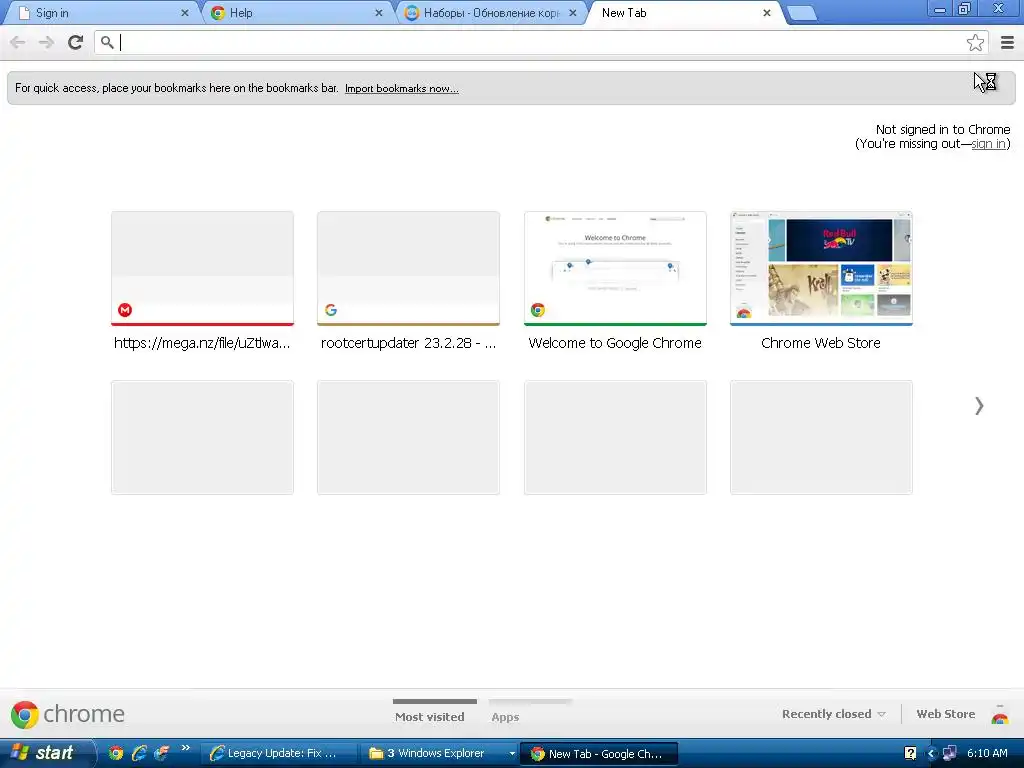1024x768 pixels.
Task: Expand quick launch overflow chevron
Action: tap(185, 748)
